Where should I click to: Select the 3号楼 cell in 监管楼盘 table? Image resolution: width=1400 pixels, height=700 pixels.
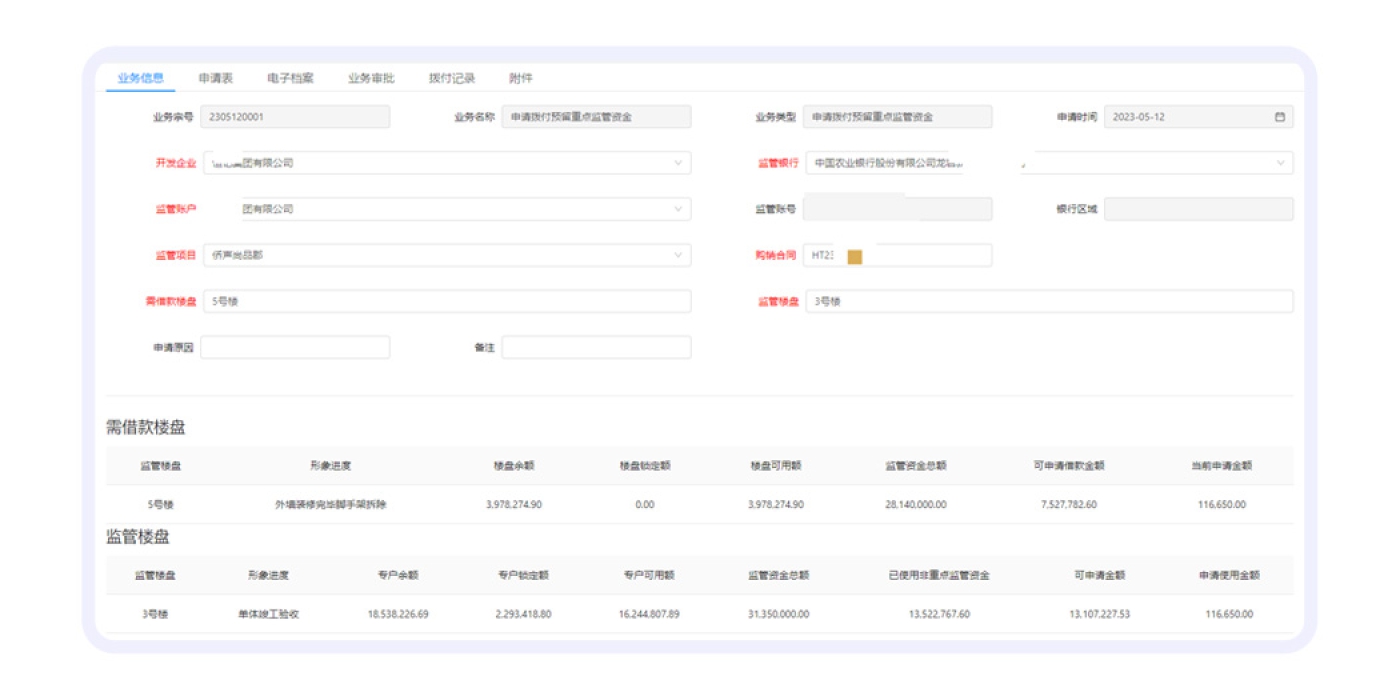click(x=155, y=614)
